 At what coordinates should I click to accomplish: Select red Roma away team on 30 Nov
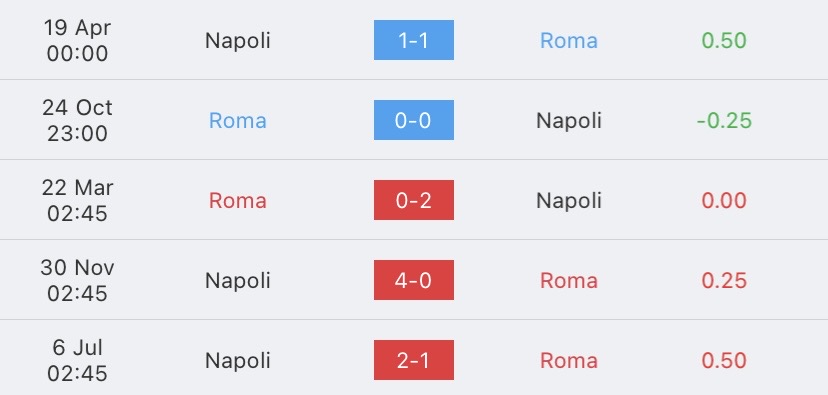point(569,280)
